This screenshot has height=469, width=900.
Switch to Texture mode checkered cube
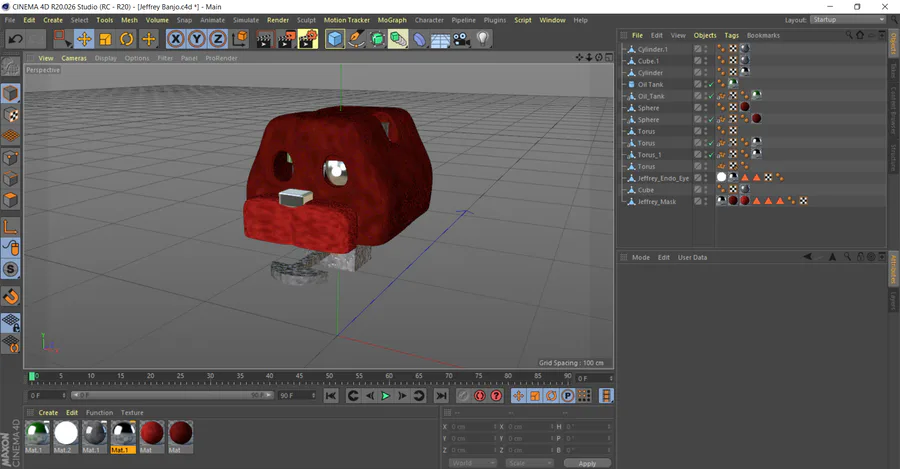tap(11, 114)
